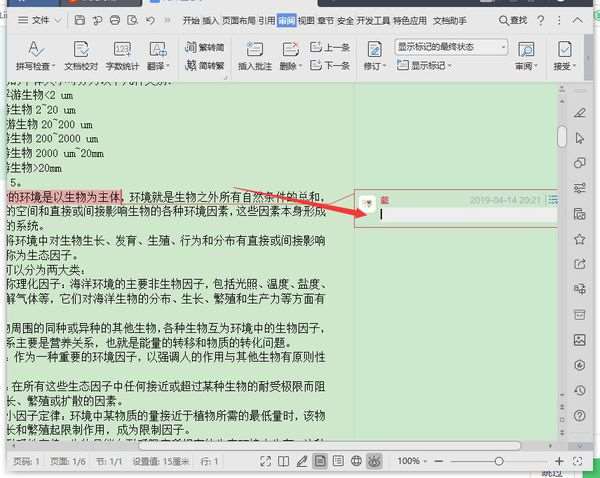Click the save icon in quick toolbar
The width and height of the screenshot is (600, 478).
(79, 20)
